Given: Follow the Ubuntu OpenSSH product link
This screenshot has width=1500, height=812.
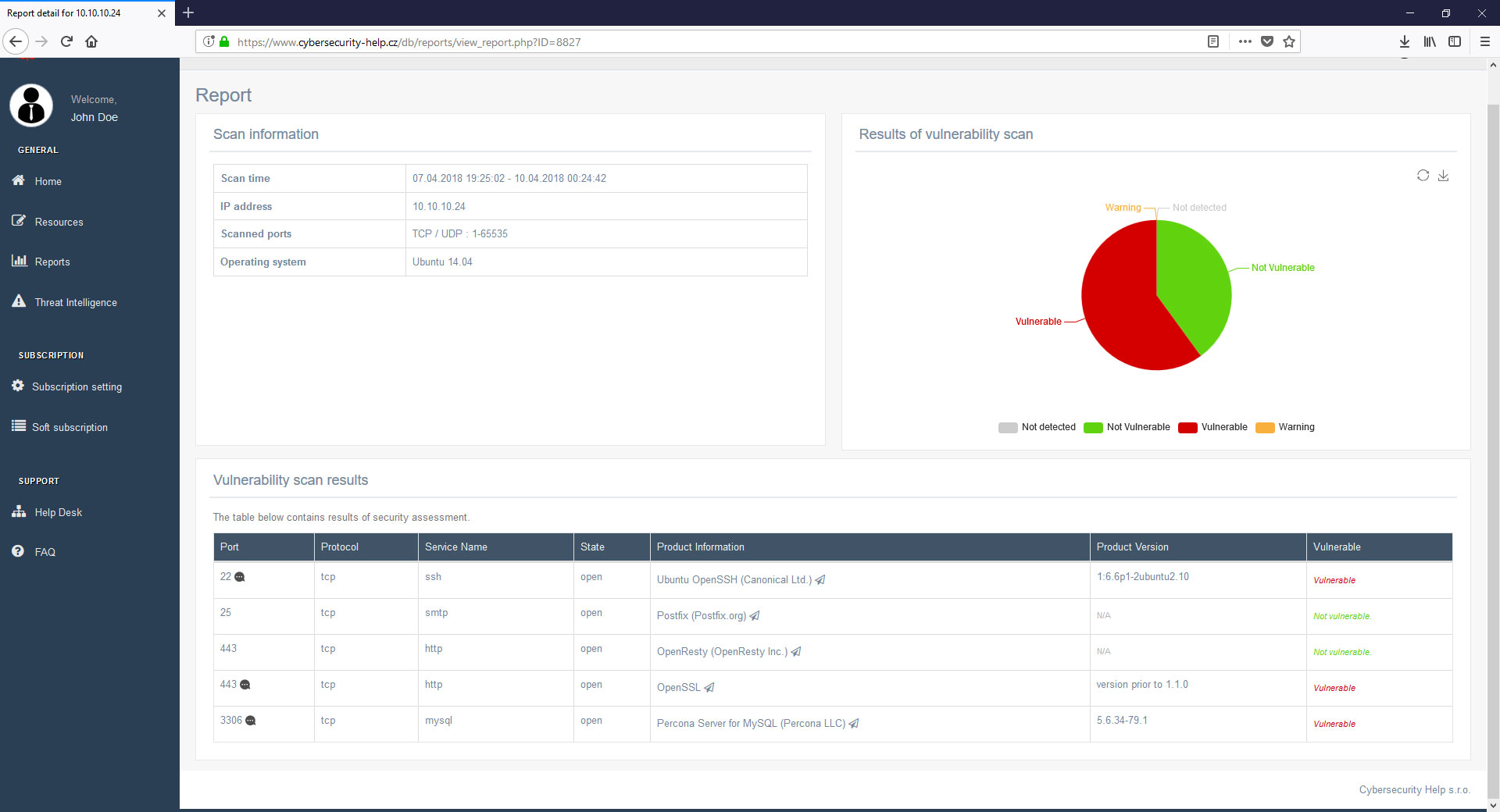Looking at the screenshot, I should point(733,580).
